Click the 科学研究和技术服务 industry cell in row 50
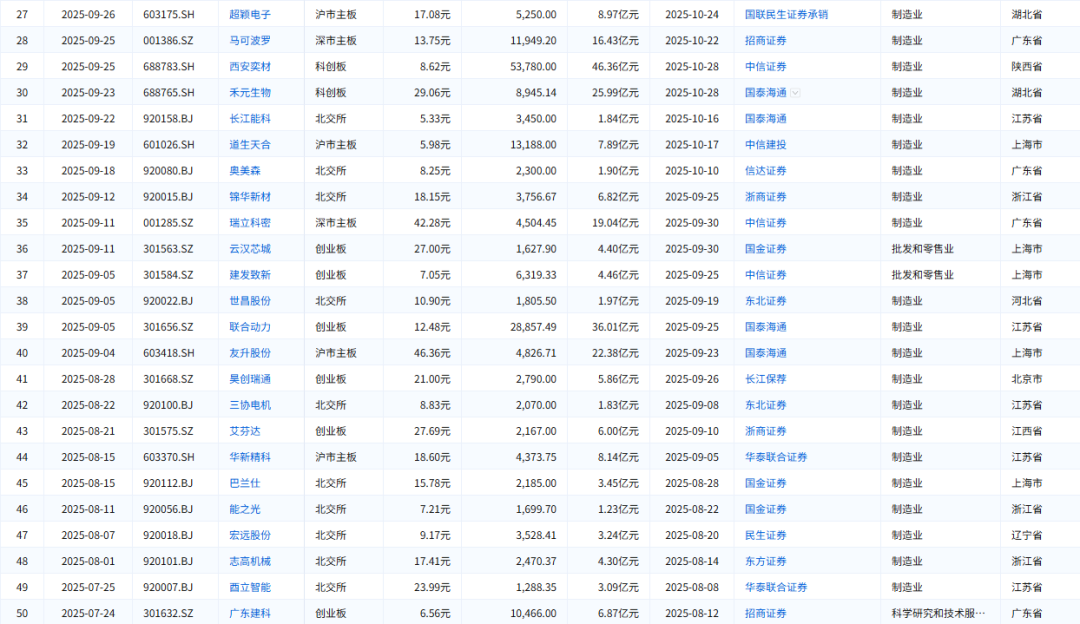Image resolution: width=1080 pixels, height=624 pixels. pyautogui.click(x=938, y=613)
